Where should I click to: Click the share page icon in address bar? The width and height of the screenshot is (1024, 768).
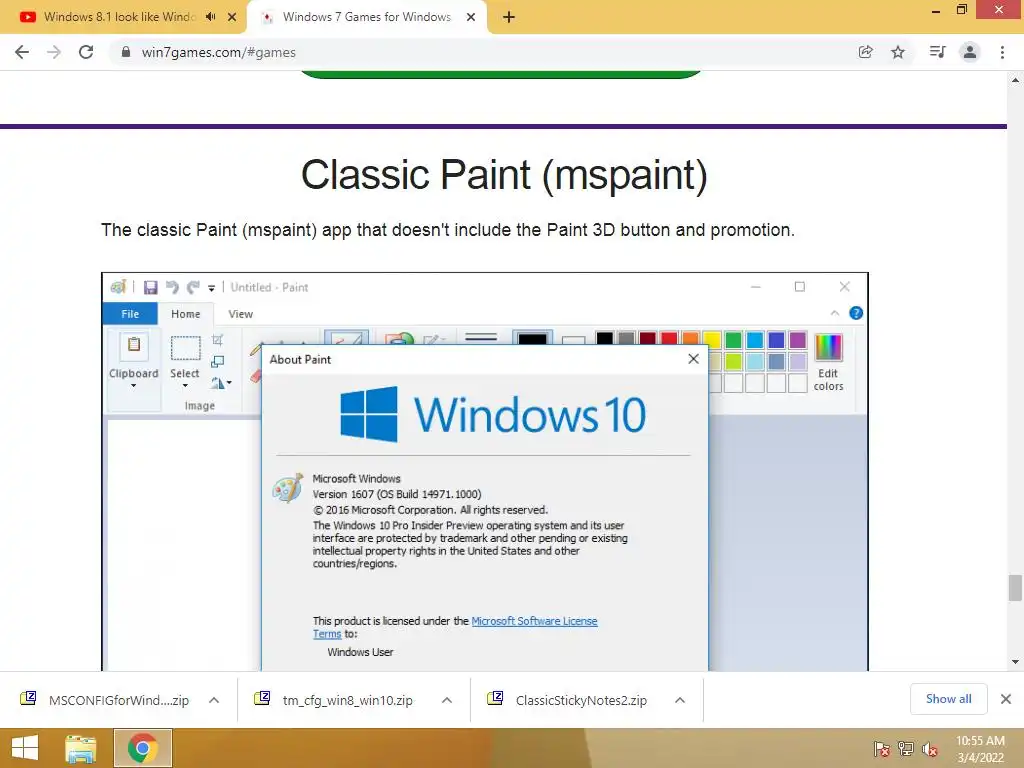point(866,52)
